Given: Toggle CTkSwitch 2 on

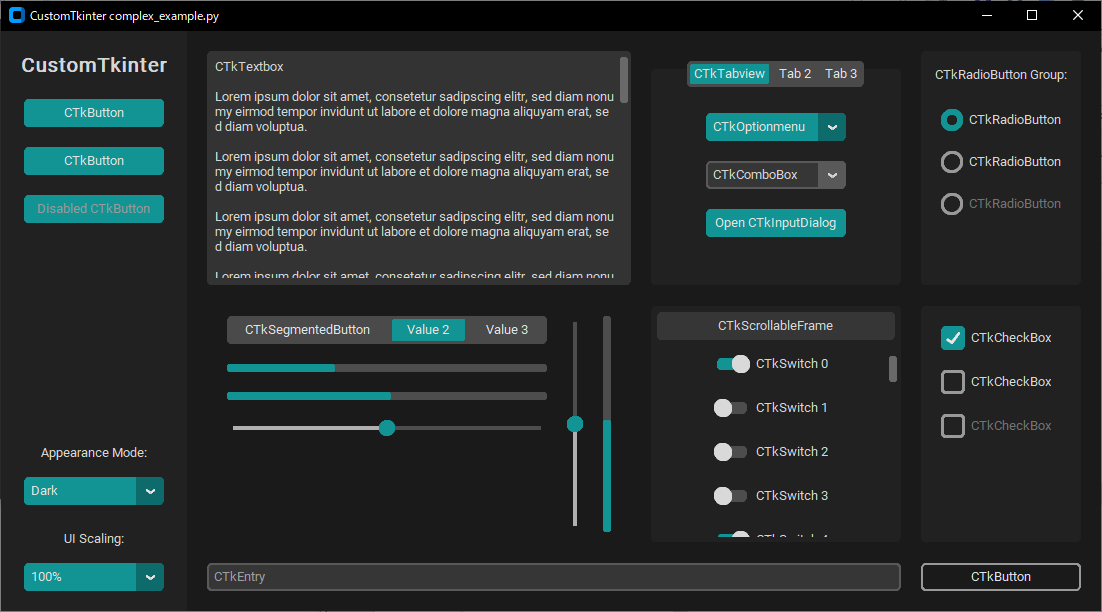Looking at the screenshot, I should [x=730, y=452].
